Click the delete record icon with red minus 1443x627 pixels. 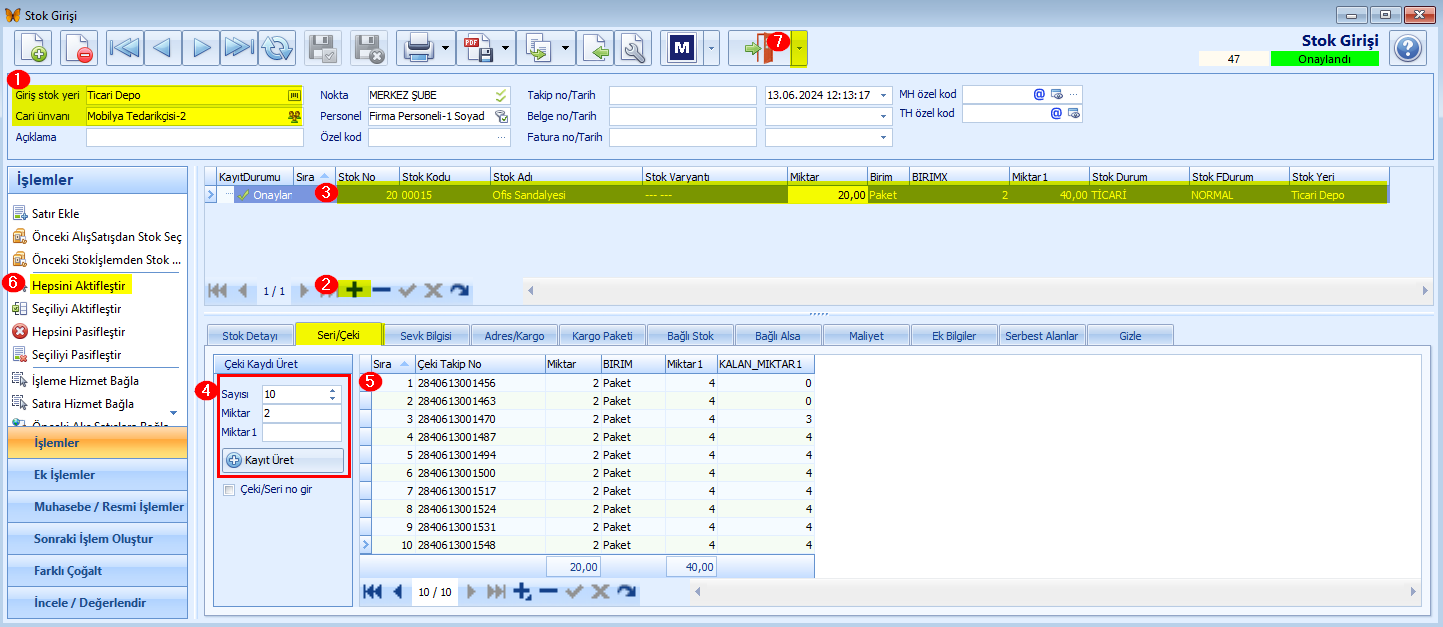click(x=78, y=48)
